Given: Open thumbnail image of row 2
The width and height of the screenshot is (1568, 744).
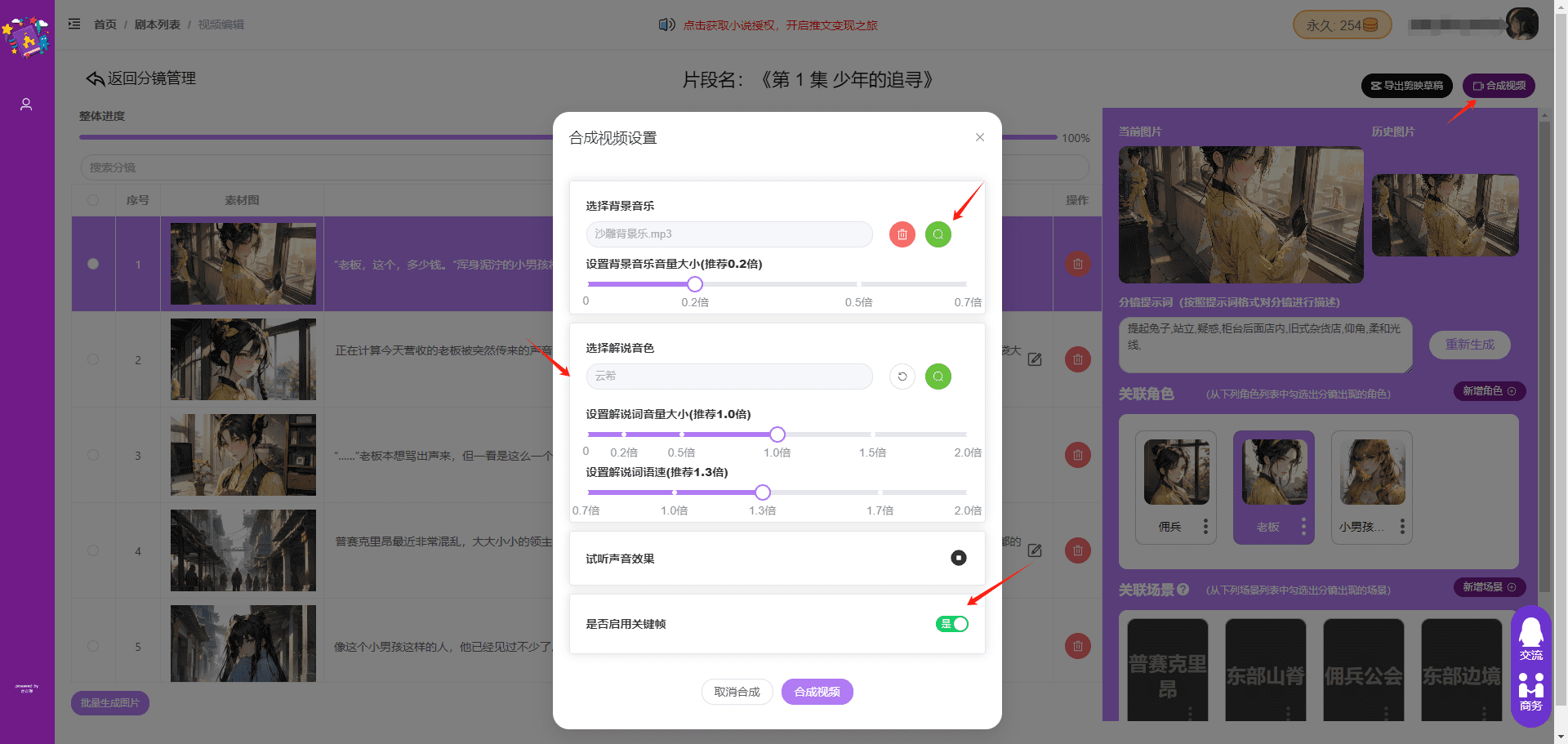Looking at the screenshot, I should point(243,359).
